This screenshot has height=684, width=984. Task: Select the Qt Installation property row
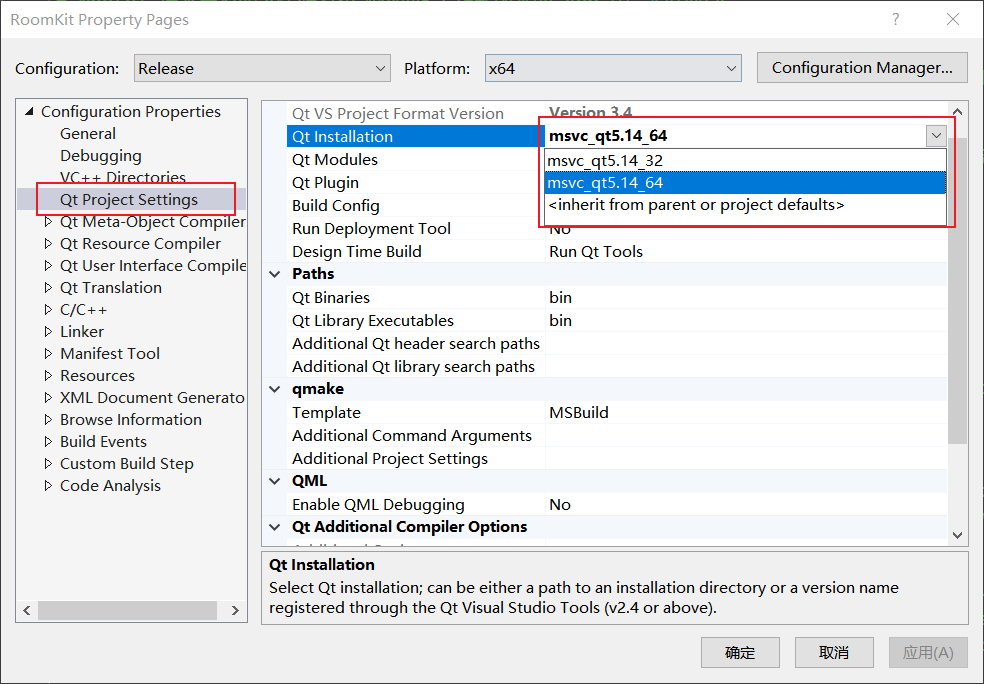pos(416,136)
